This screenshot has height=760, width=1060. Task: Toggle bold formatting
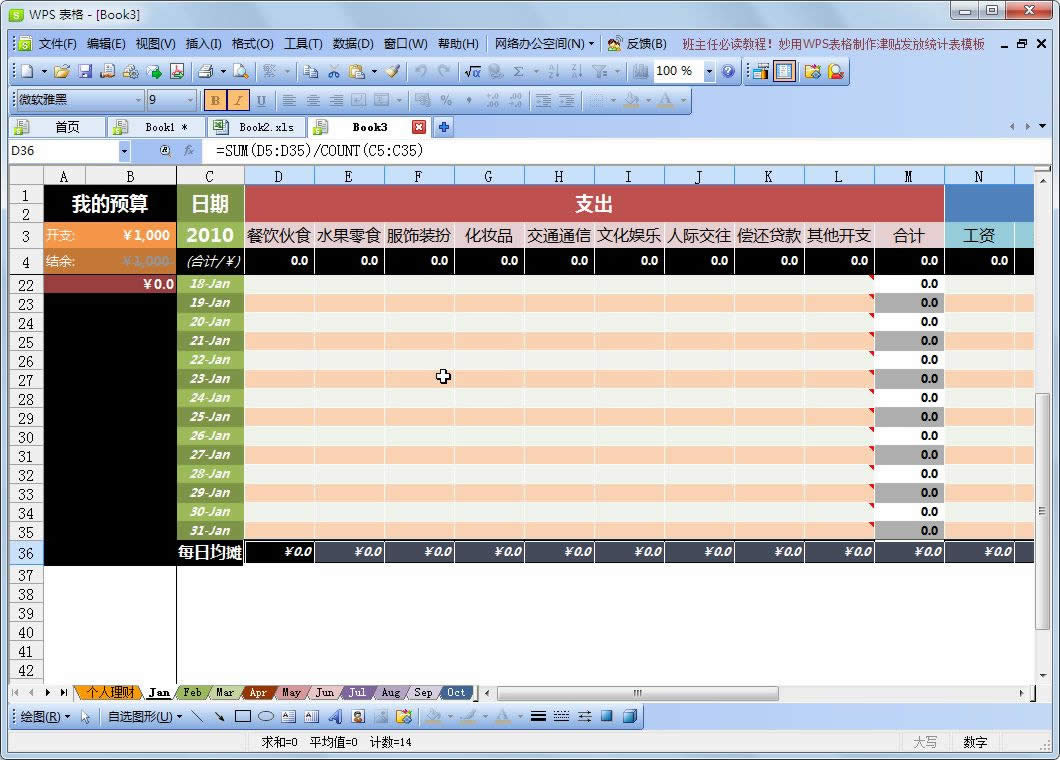click(215, 101)
